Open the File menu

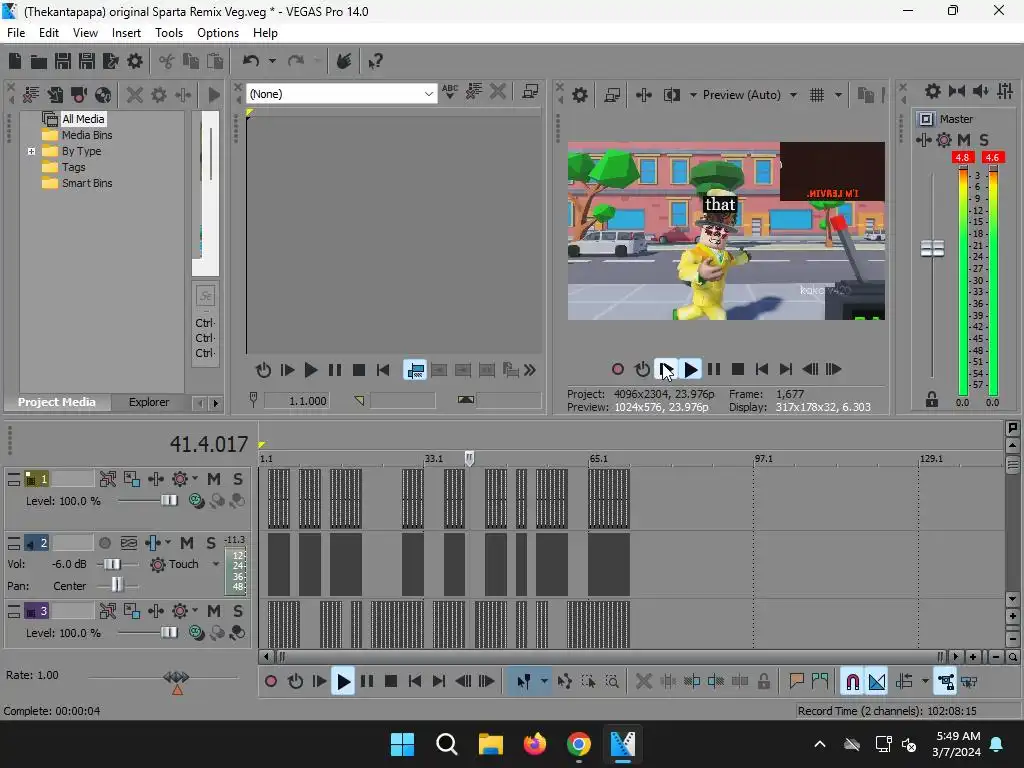point(16,33)
